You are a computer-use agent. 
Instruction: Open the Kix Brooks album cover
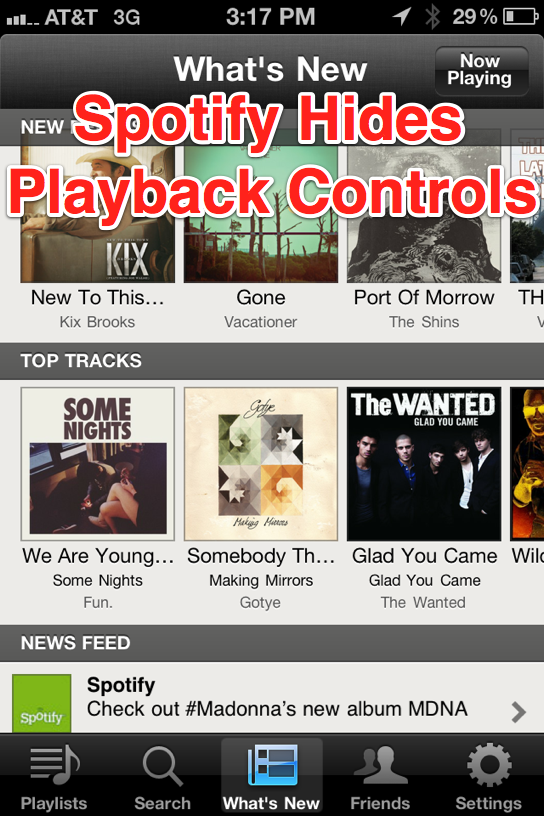tap(98, 213)
